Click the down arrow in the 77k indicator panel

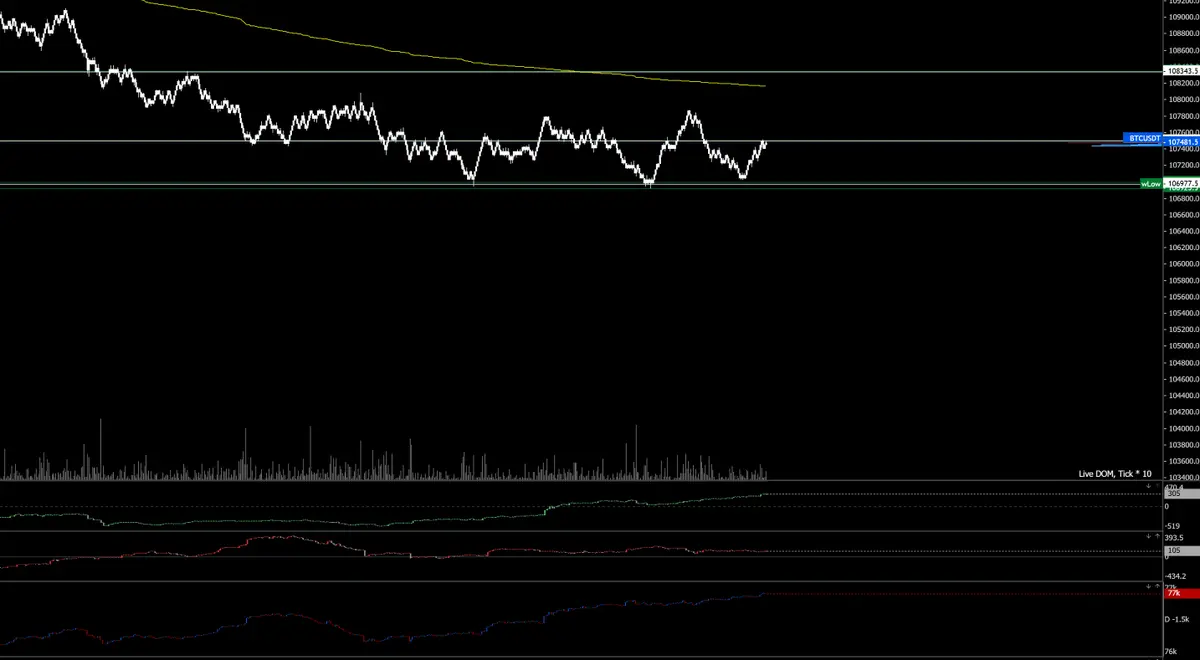1149,586
